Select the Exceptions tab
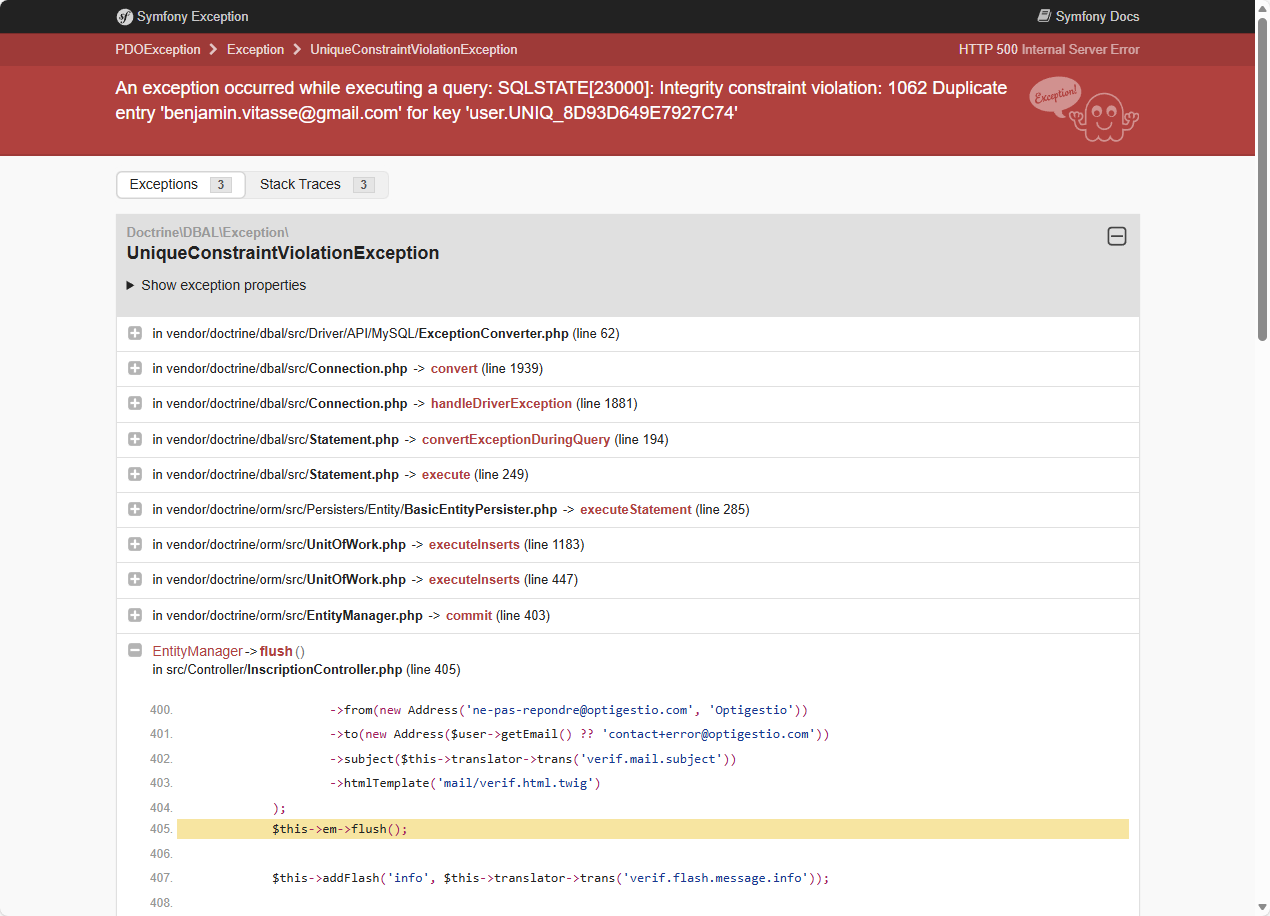The width and height of the screenshot is (1270, 916). pos(180,184)
